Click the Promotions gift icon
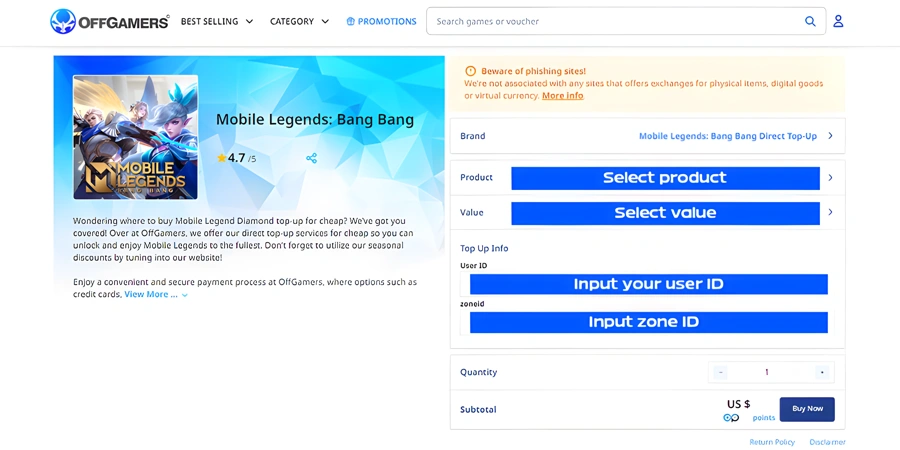 point(350,21)
